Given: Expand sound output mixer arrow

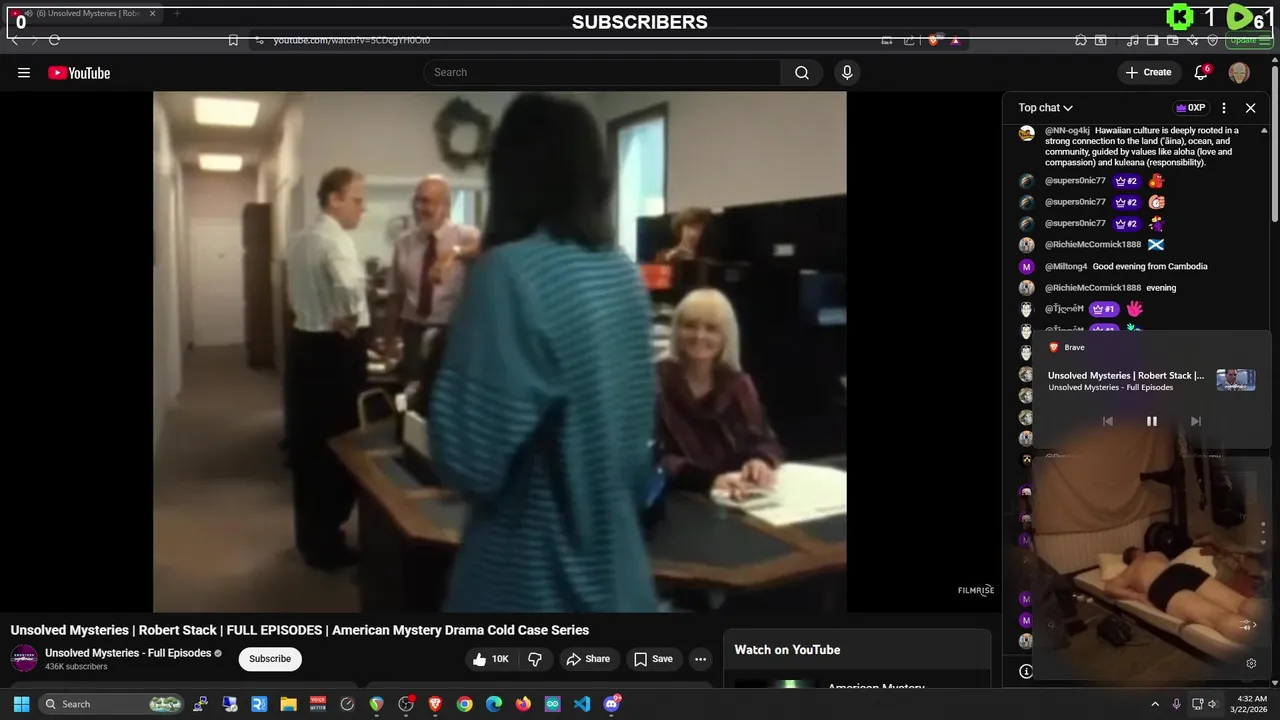Looking at the screenshot, I should (x=1247, y=625).
